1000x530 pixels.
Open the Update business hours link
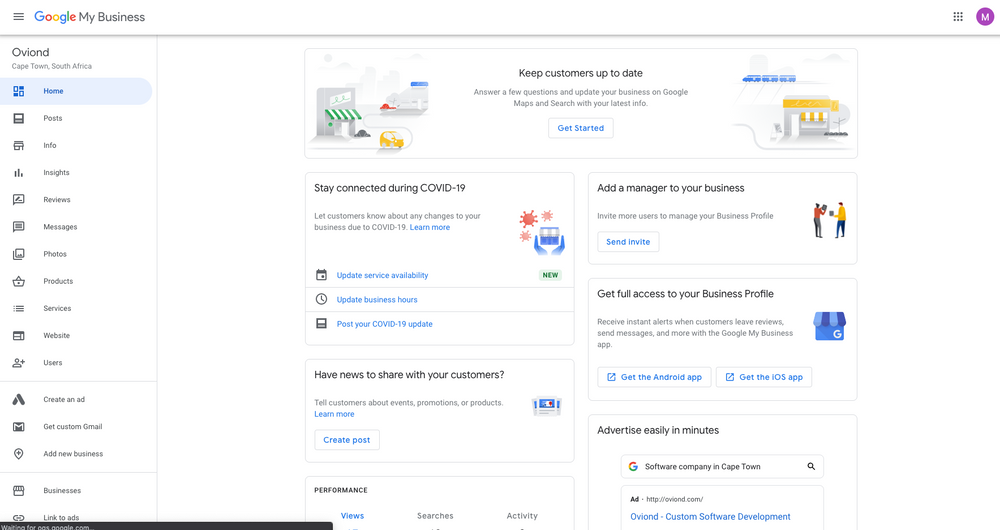coord(377,300)
